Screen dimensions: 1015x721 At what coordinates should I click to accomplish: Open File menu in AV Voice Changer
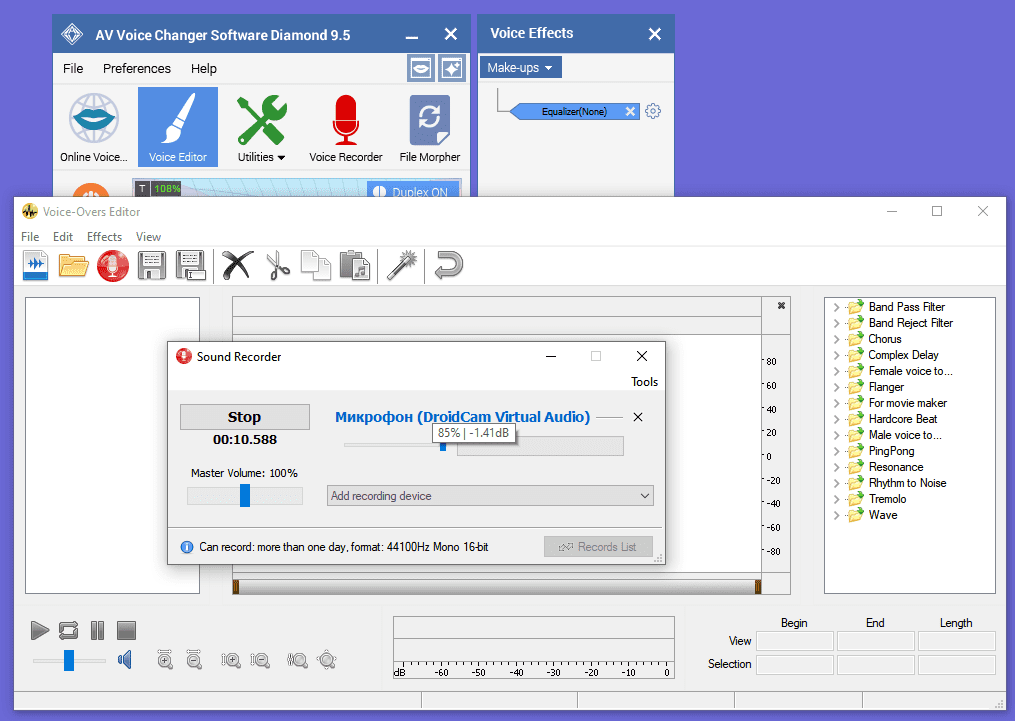pyautogui.click(x=73, y=69)
